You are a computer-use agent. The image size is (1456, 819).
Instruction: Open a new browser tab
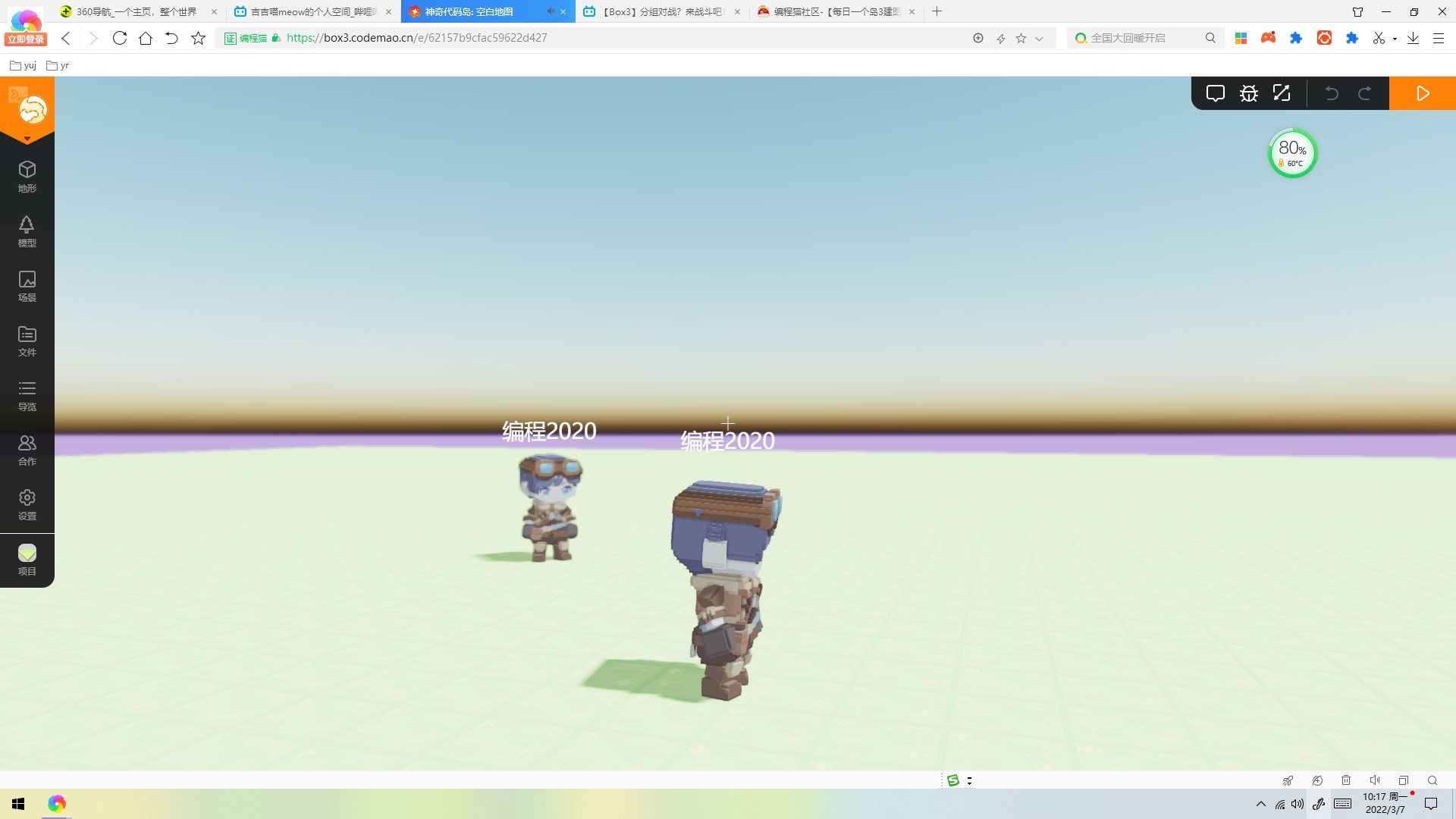click(x=937, y=11)
